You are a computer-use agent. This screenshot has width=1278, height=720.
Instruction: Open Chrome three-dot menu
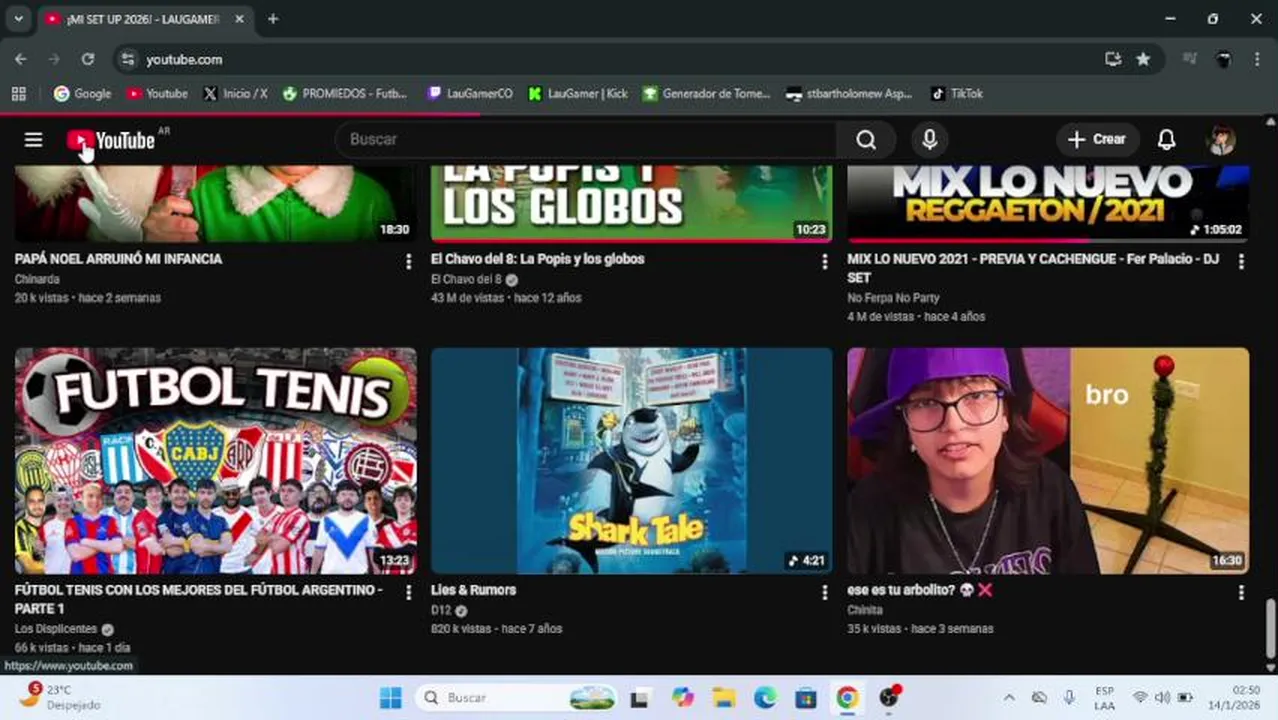1257,59
